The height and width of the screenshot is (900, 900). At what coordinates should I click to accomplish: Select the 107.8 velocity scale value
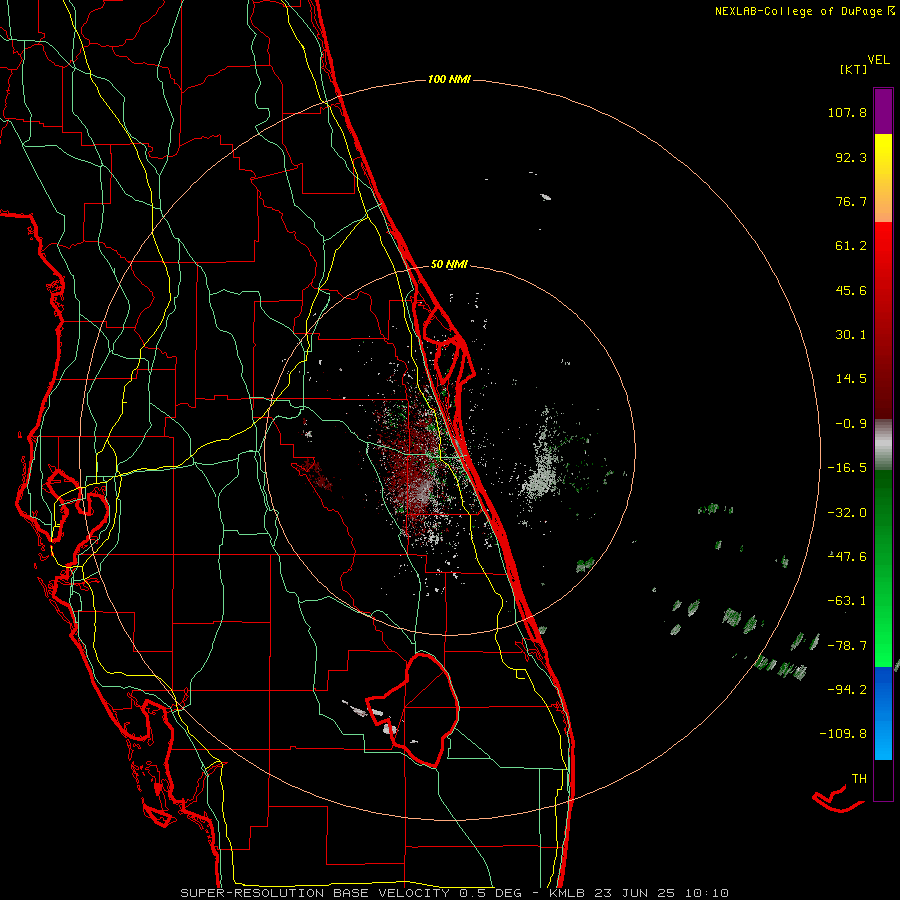click(x=847, y=112)
